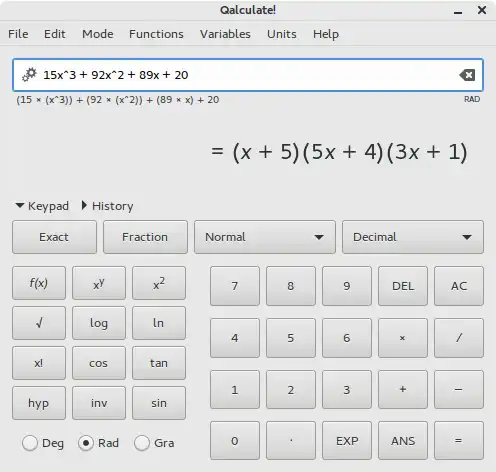Toggle the Exact mode button

(x=54, y=237)
